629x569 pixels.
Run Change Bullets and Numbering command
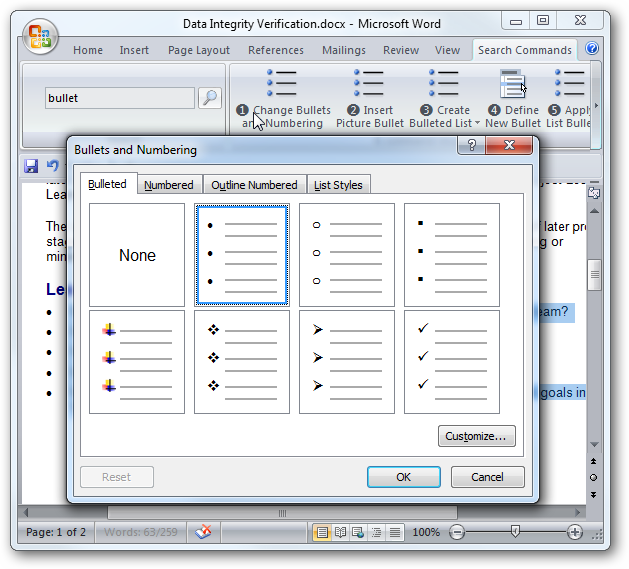coord(283,99)
